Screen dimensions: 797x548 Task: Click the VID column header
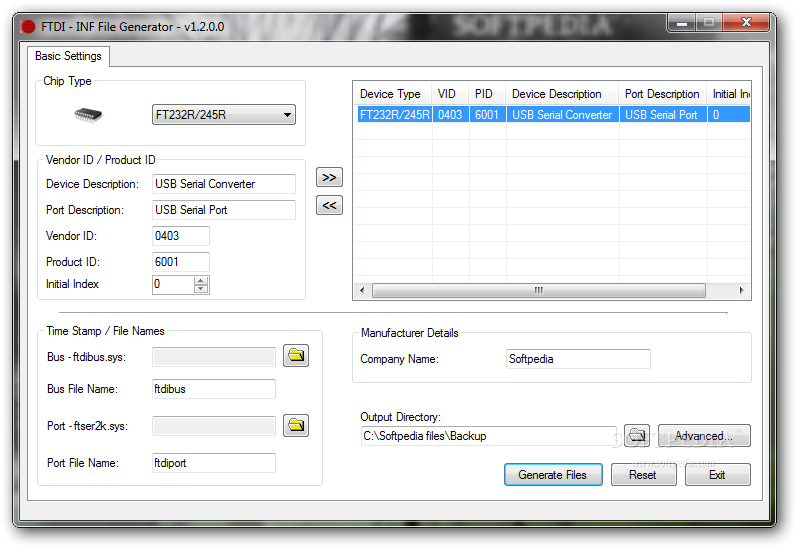[450, 94]
